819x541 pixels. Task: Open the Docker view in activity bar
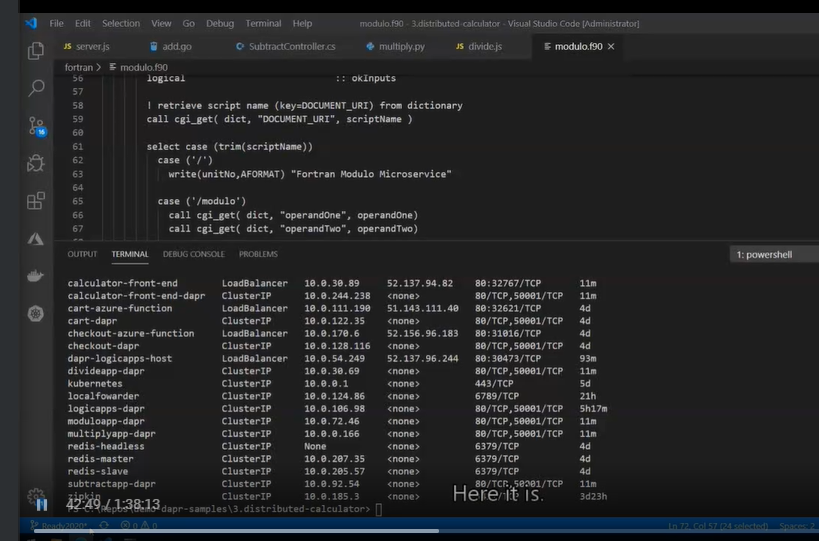36,276
